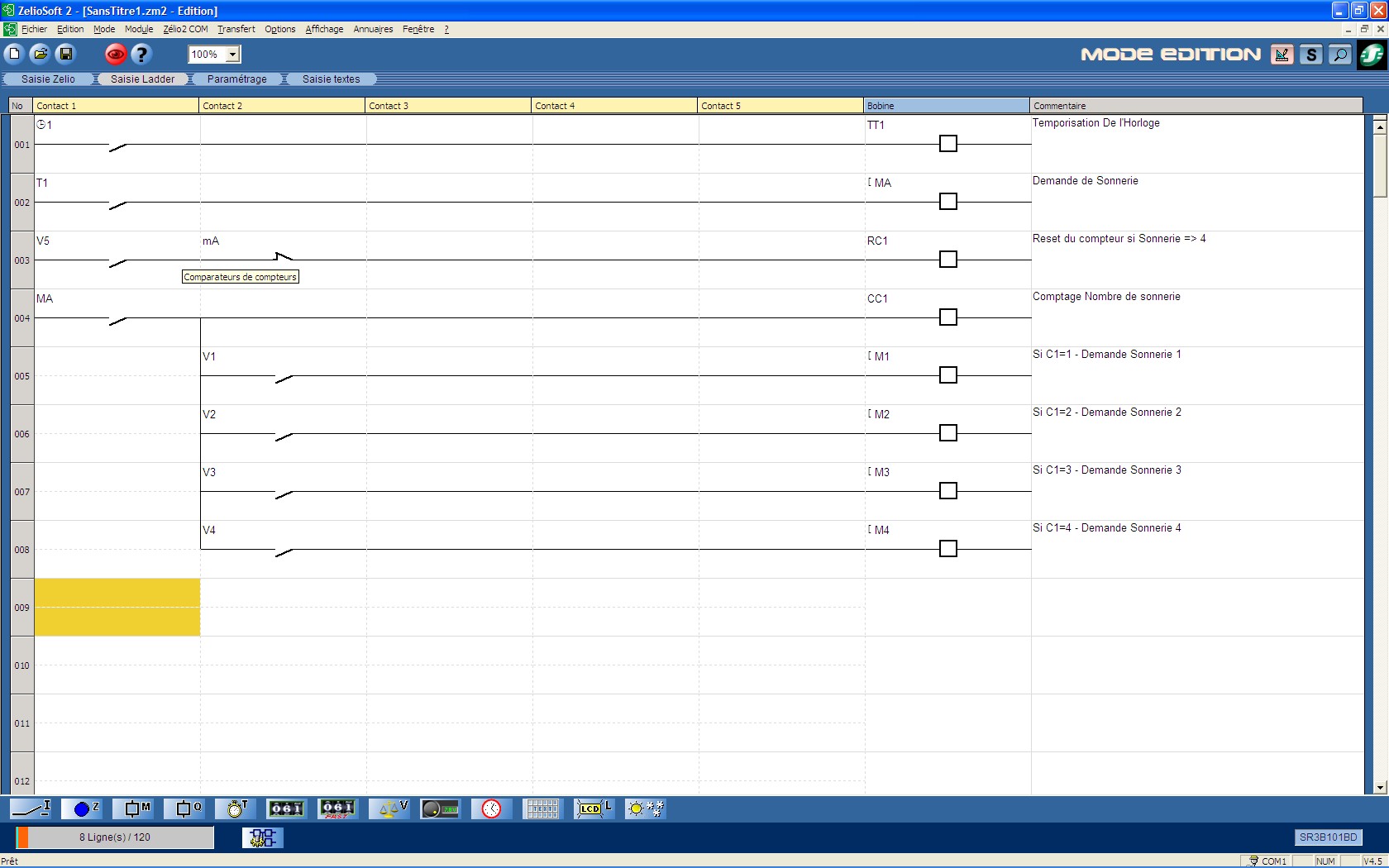Open the Fenêtre menu
Image resolution: width=1389 pixels, height=868 pixels.
click(418, 29)
